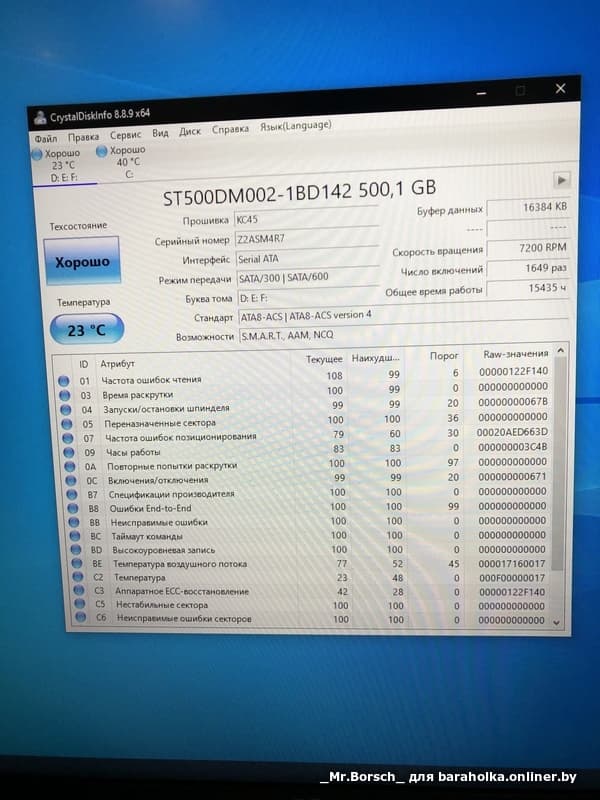The height and width of the screenshot is (800, 600).
Task: Click status icon for attribute C6
Action: point(81,617)
